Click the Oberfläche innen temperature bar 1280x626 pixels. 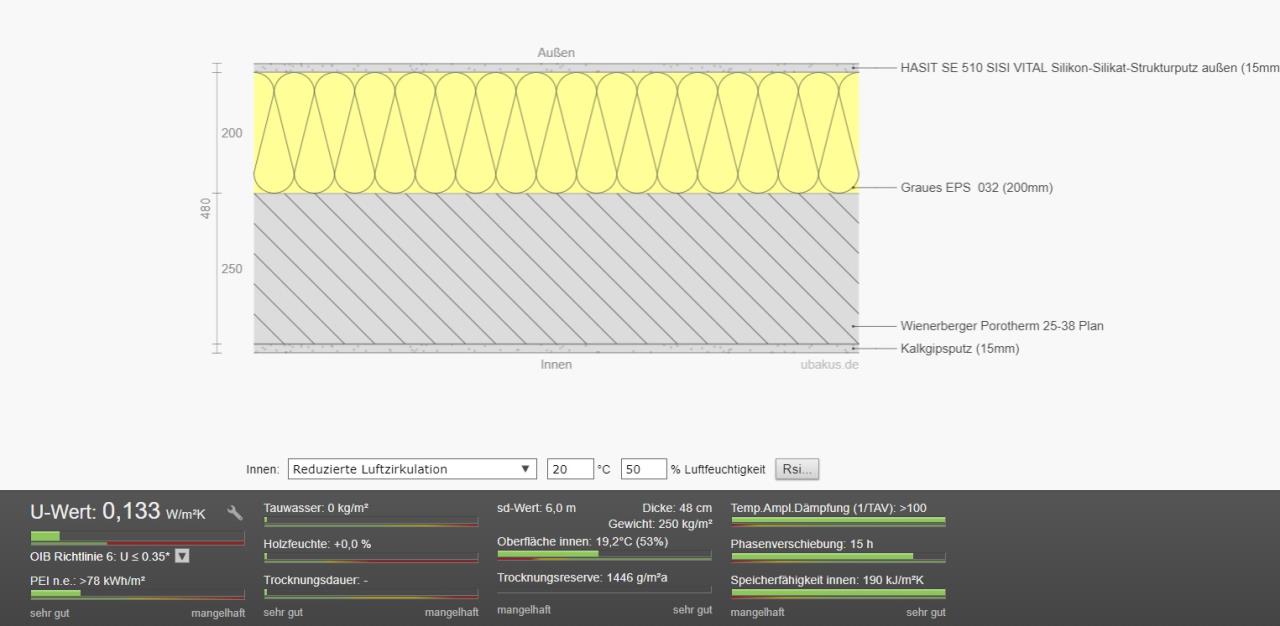[604, 554]
